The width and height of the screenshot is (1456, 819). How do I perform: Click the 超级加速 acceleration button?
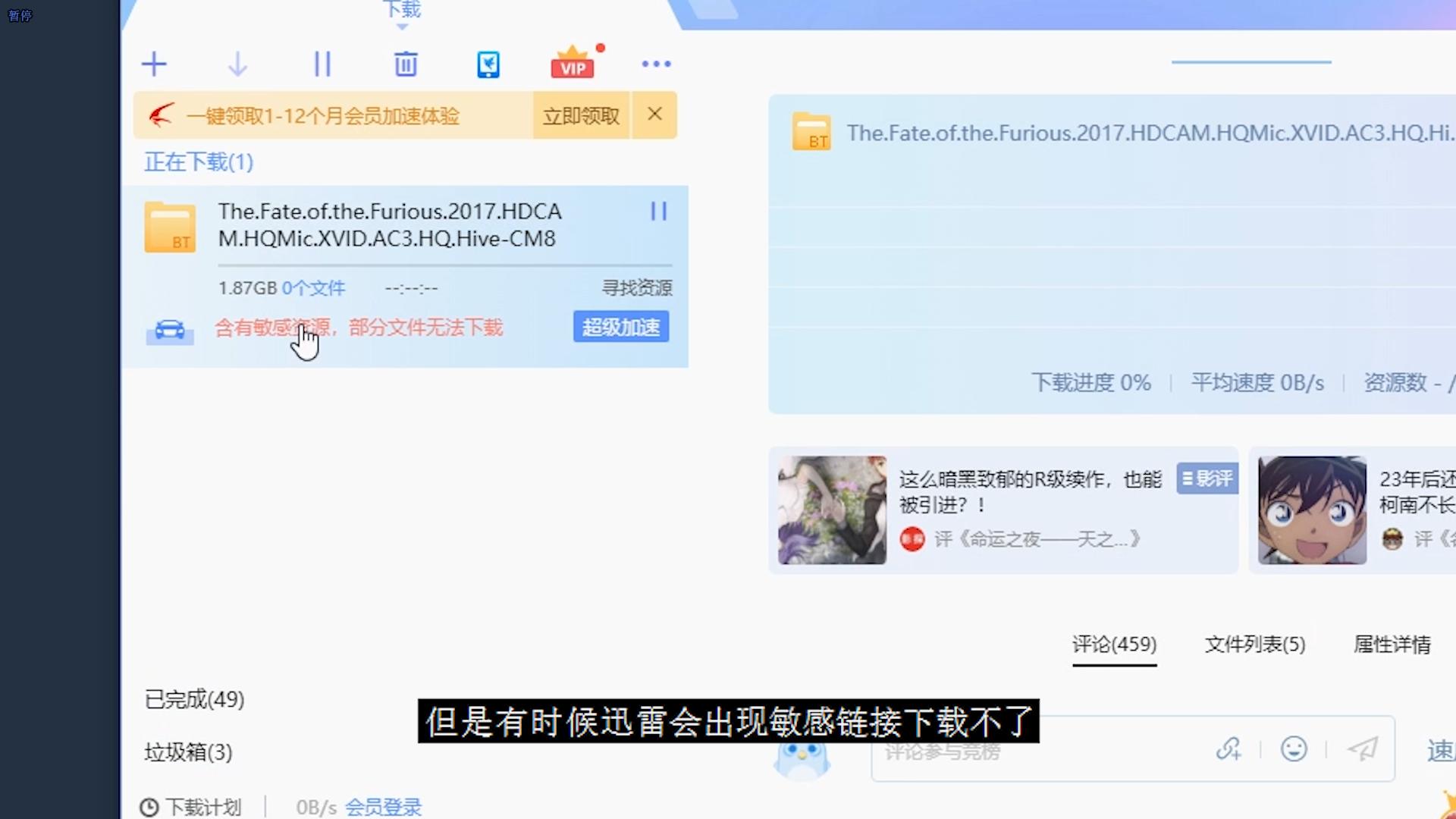coord(620,327)
